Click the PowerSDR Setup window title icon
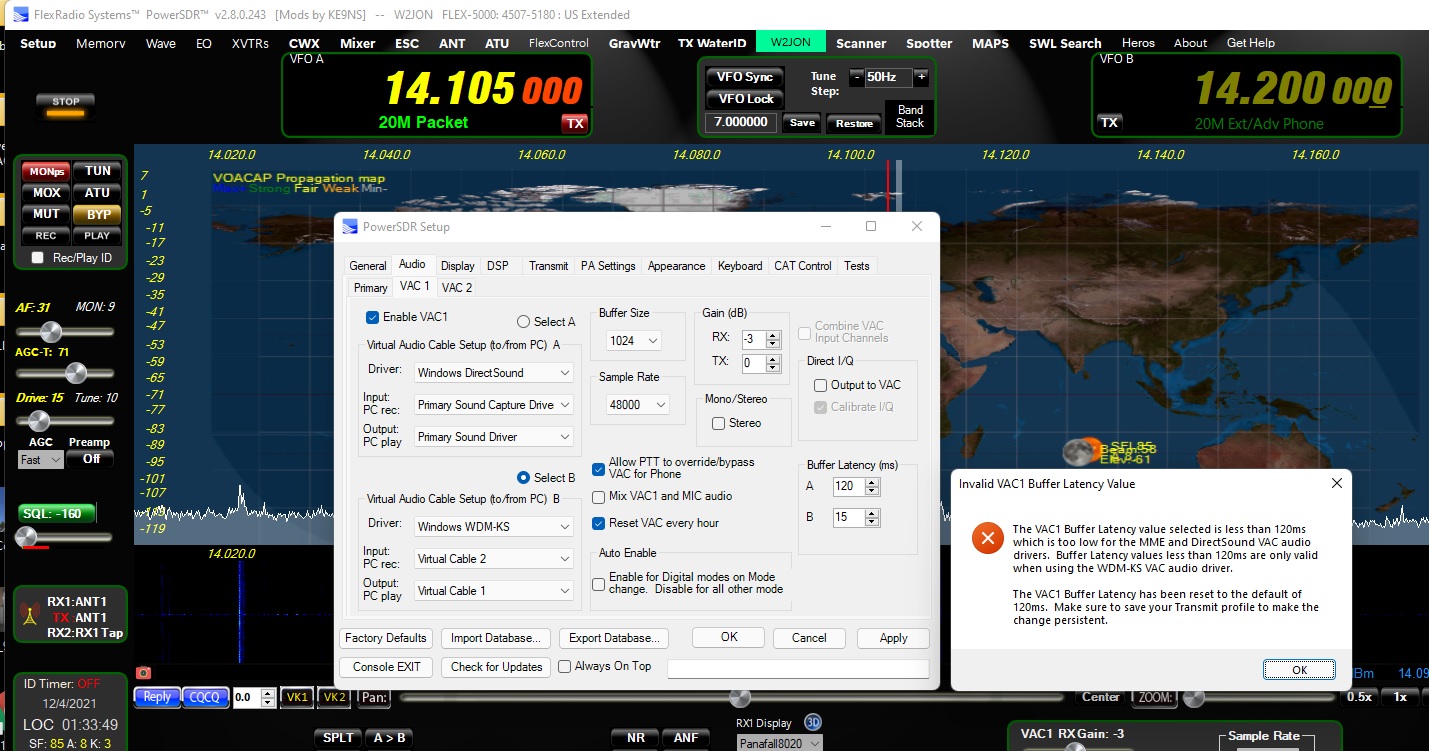The width and height of the screenshot is (1429, 751). click(350, 227)
